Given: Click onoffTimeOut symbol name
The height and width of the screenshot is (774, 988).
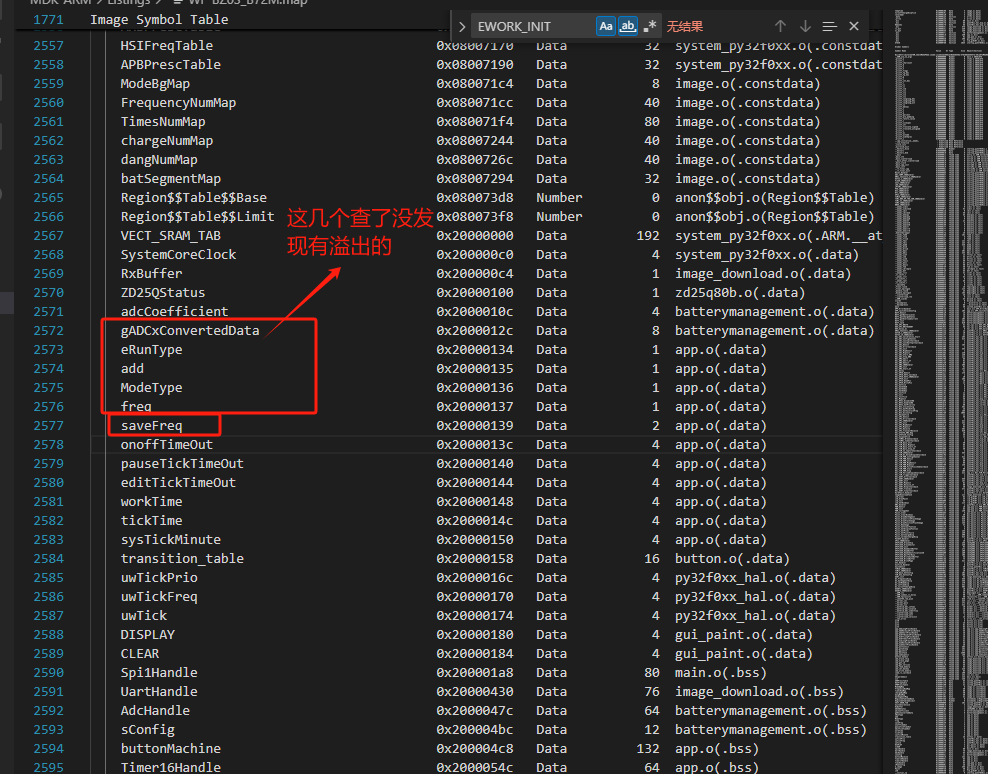Looking at the screenshot, I should click(x=166, y=444).
